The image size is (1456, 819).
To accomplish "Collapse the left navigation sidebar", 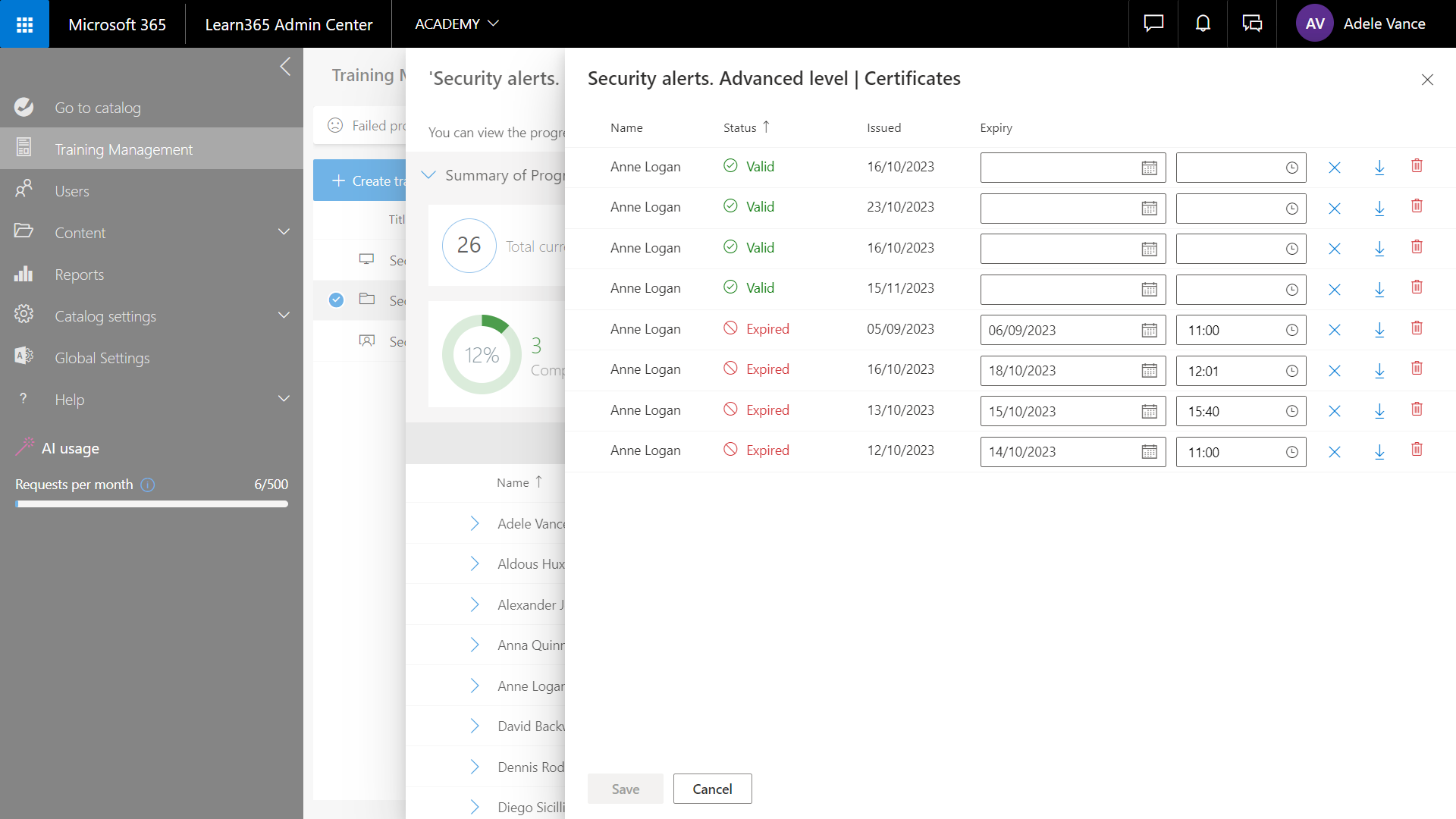I will (x=285, y=67).
